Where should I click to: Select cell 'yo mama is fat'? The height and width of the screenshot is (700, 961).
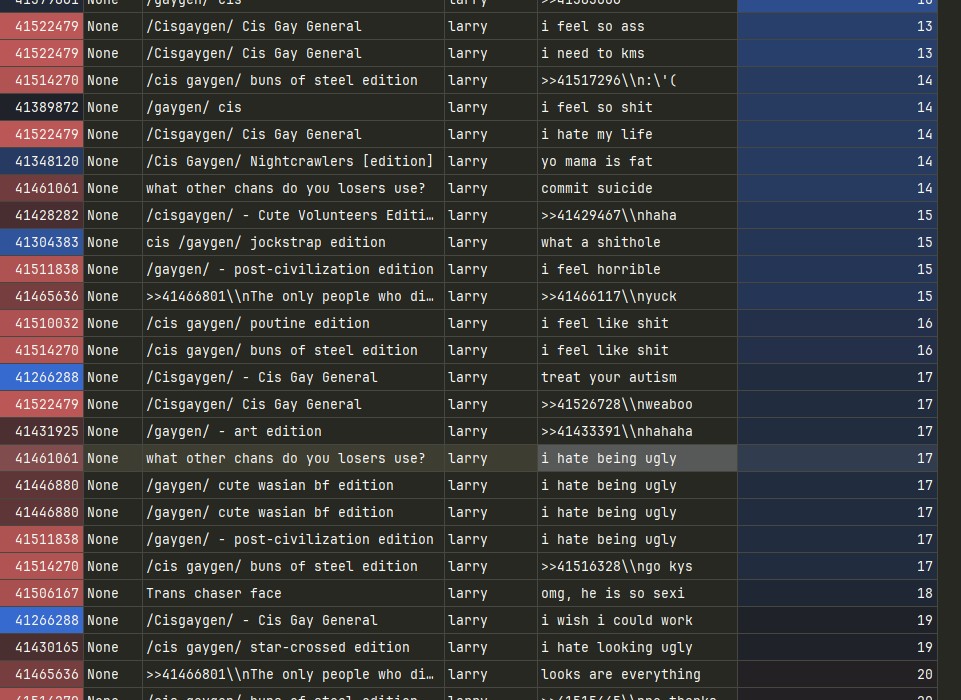click(637, 161)
